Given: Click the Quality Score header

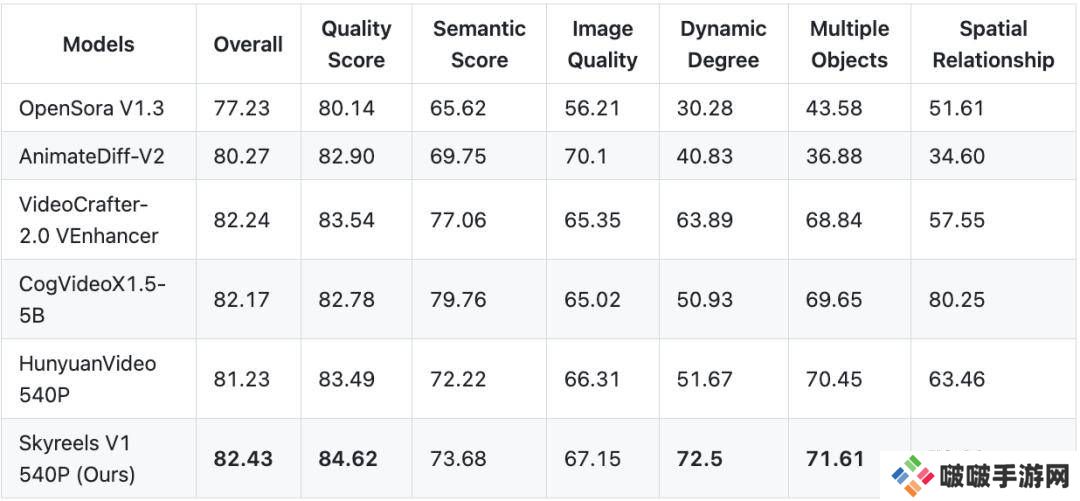Looking at the screenshot, I should [x=356, y=44].
